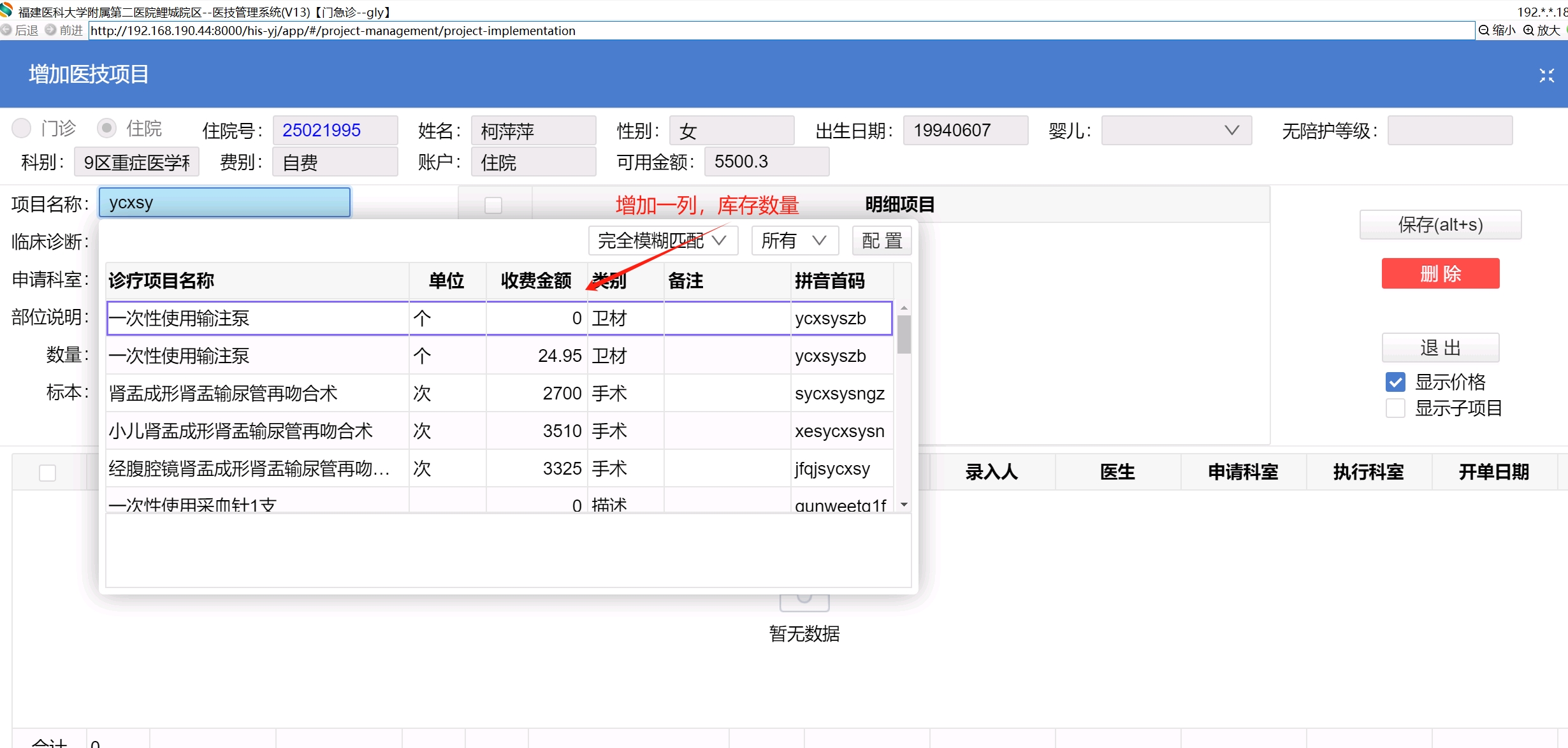Enable the 显示子项目 checkbox
This screenshot has height=748, width=1568.
point(1395,408)
